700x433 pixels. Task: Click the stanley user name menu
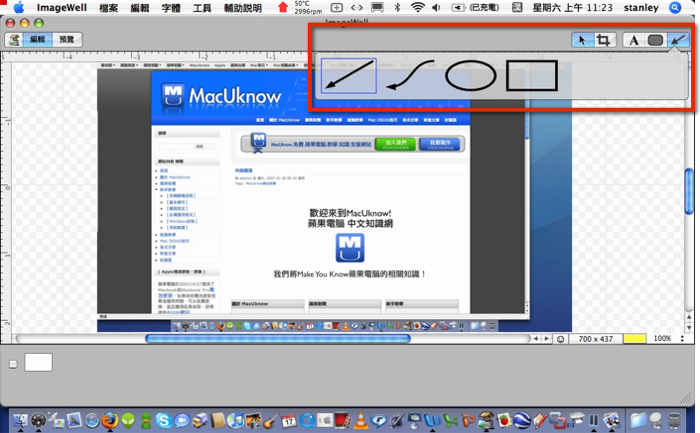pyautogui.click(x=641, y=8)
